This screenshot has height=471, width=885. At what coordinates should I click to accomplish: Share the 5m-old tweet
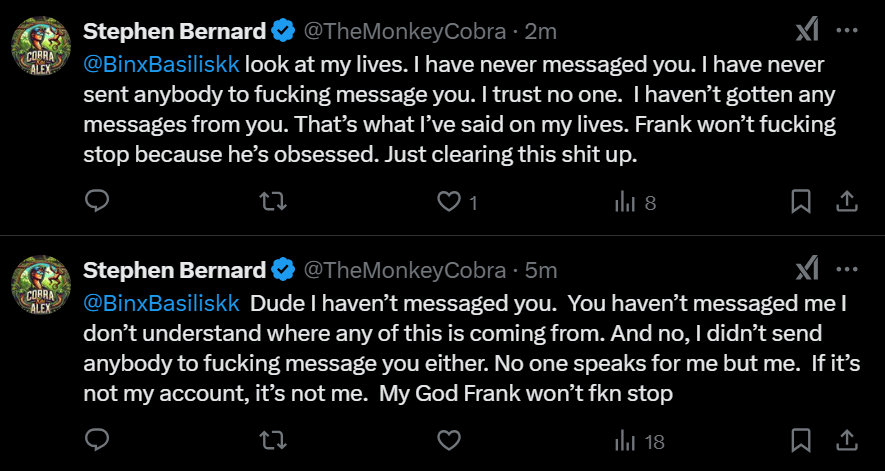[846, 440]
